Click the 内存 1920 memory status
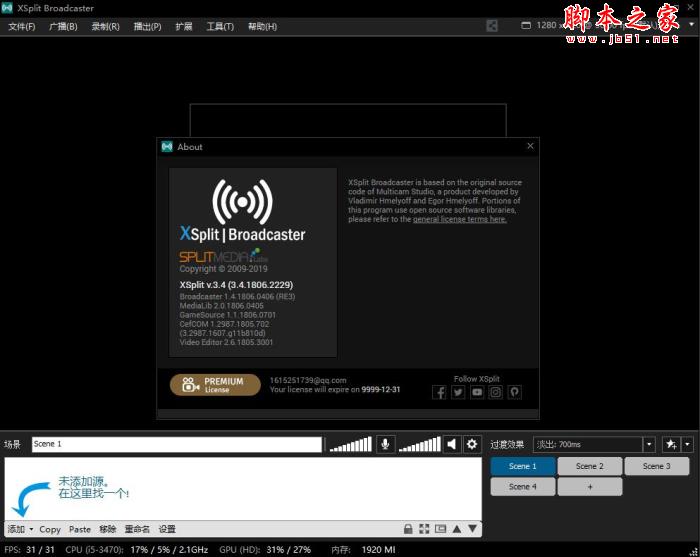 363,550
